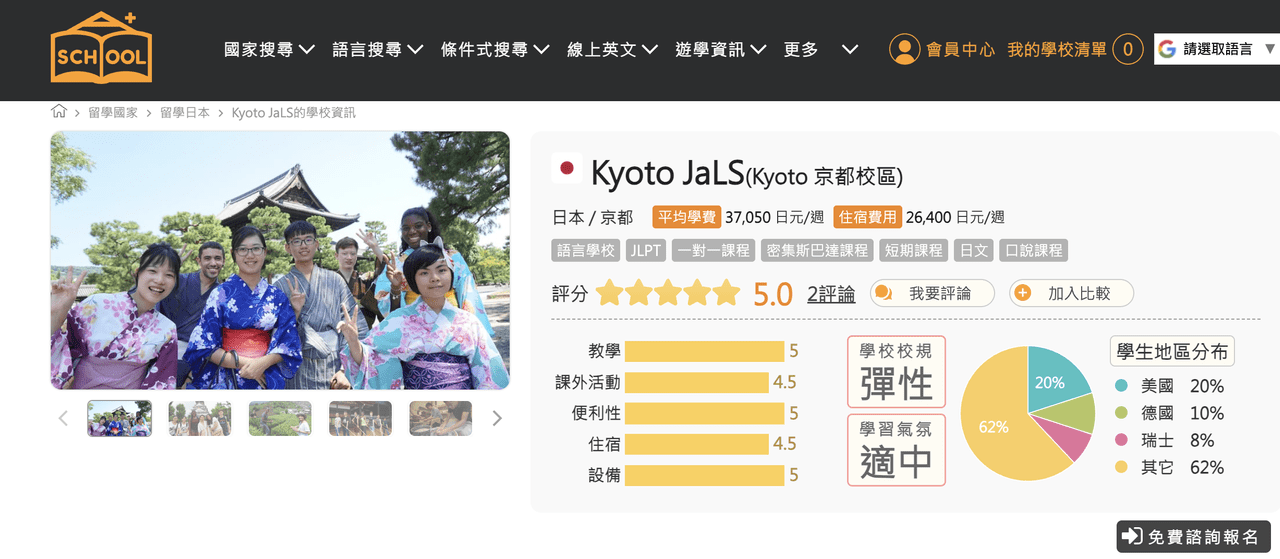Viewport: 1280px width, 559px height.
Task: Click the 62% pie chart slice
Action: 995,428
